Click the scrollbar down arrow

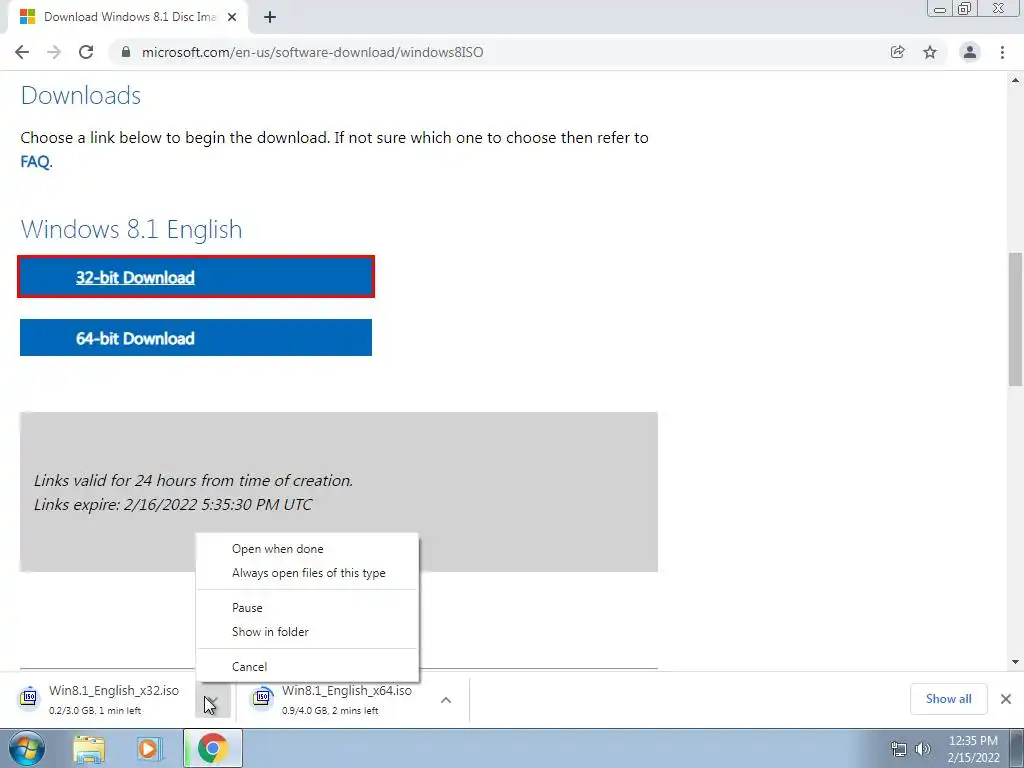[x=1015, y=662]
